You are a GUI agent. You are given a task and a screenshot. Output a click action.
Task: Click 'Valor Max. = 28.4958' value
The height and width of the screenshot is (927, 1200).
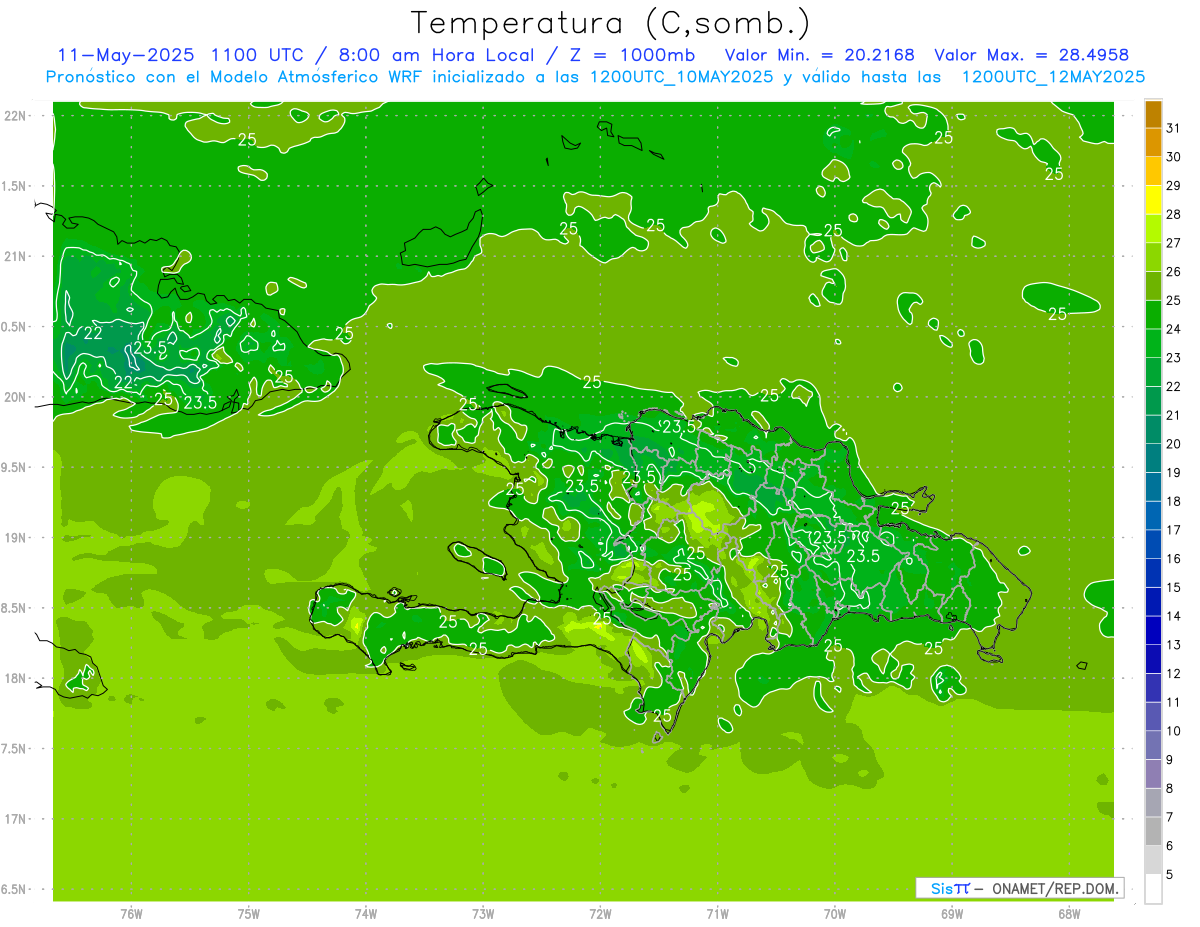coord(1031,55)
